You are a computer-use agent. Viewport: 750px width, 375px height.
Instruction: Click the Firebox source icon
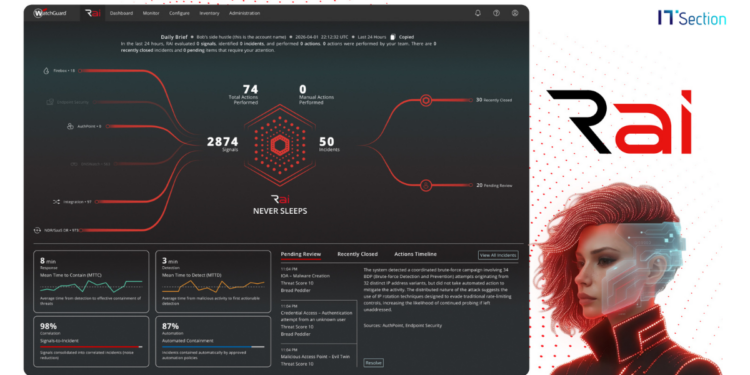tap(46, 71)
